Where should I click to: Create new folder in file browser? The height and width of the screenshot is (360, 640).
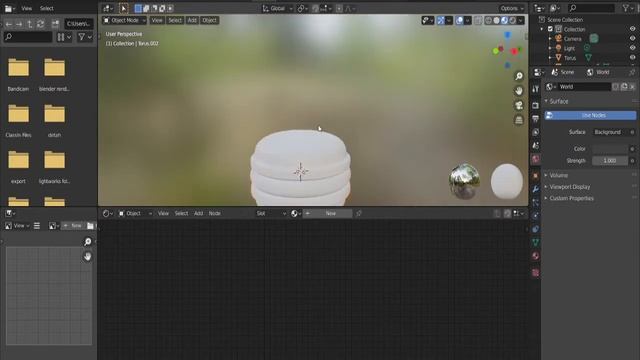point(55,24)
